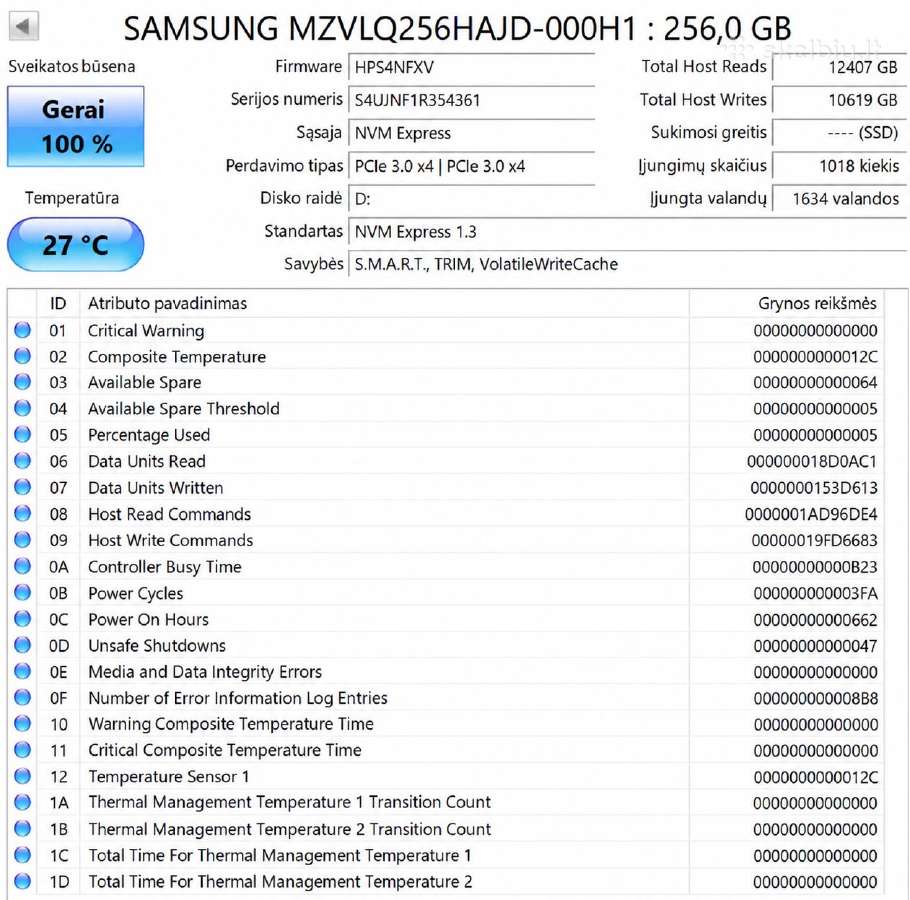
Task: Select power on hours 1634 valandos
Action: point(839,199)
